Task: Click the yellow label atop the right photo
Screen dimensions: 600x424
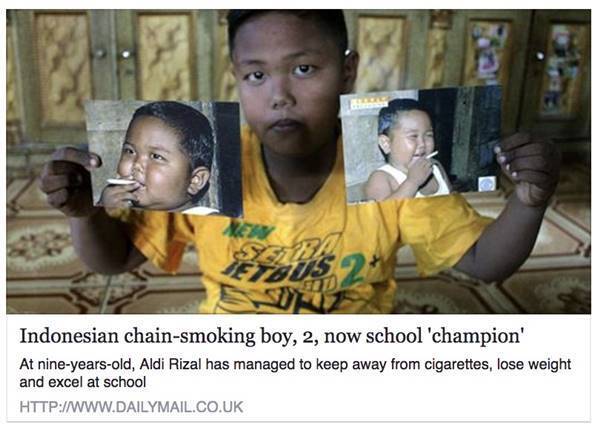Action: (369, 103)
